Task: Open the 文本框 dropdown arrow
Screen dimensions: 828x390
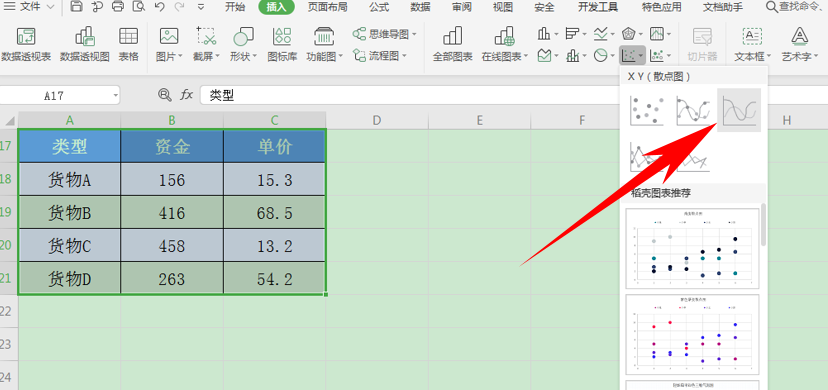Action: click(769, 56)
